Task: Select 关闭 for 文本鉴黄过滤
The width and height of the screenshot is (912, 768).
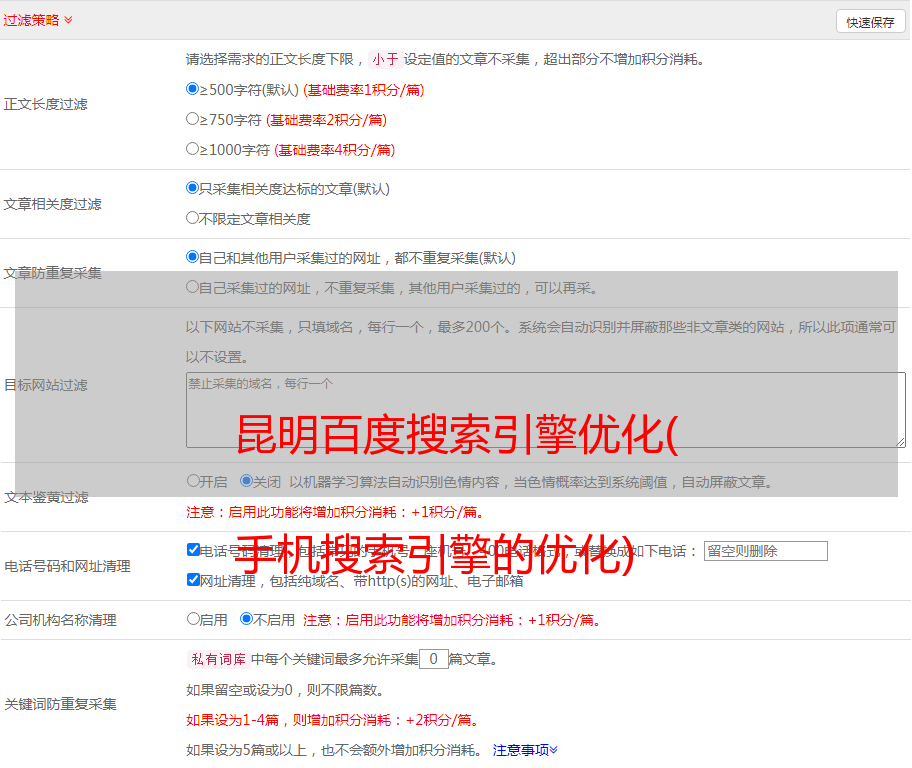Action: pos(246,481)
